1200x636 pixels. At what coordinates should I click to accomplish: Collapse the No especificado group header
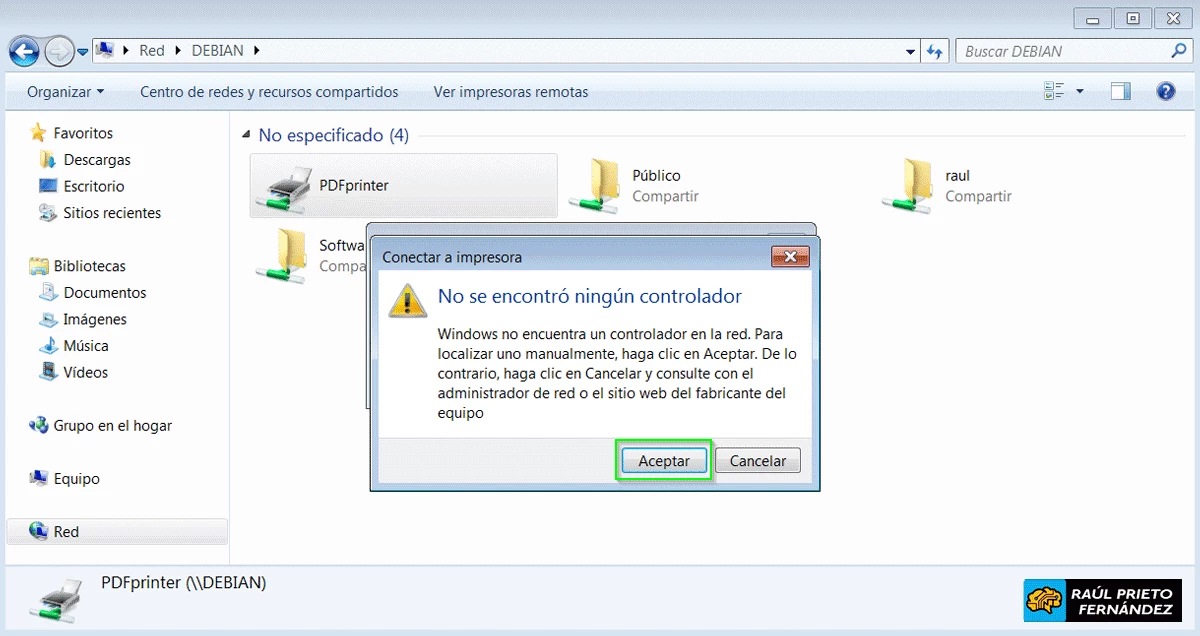246,134
